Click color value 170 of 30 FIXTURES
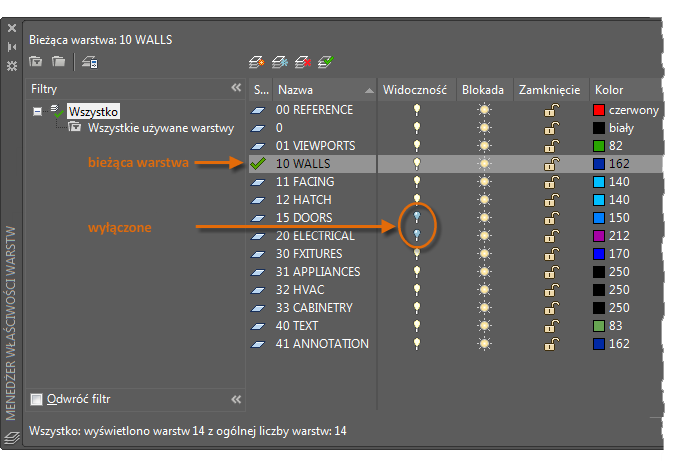The width and height of the screenshot is (692, 476). coord(619,254)
